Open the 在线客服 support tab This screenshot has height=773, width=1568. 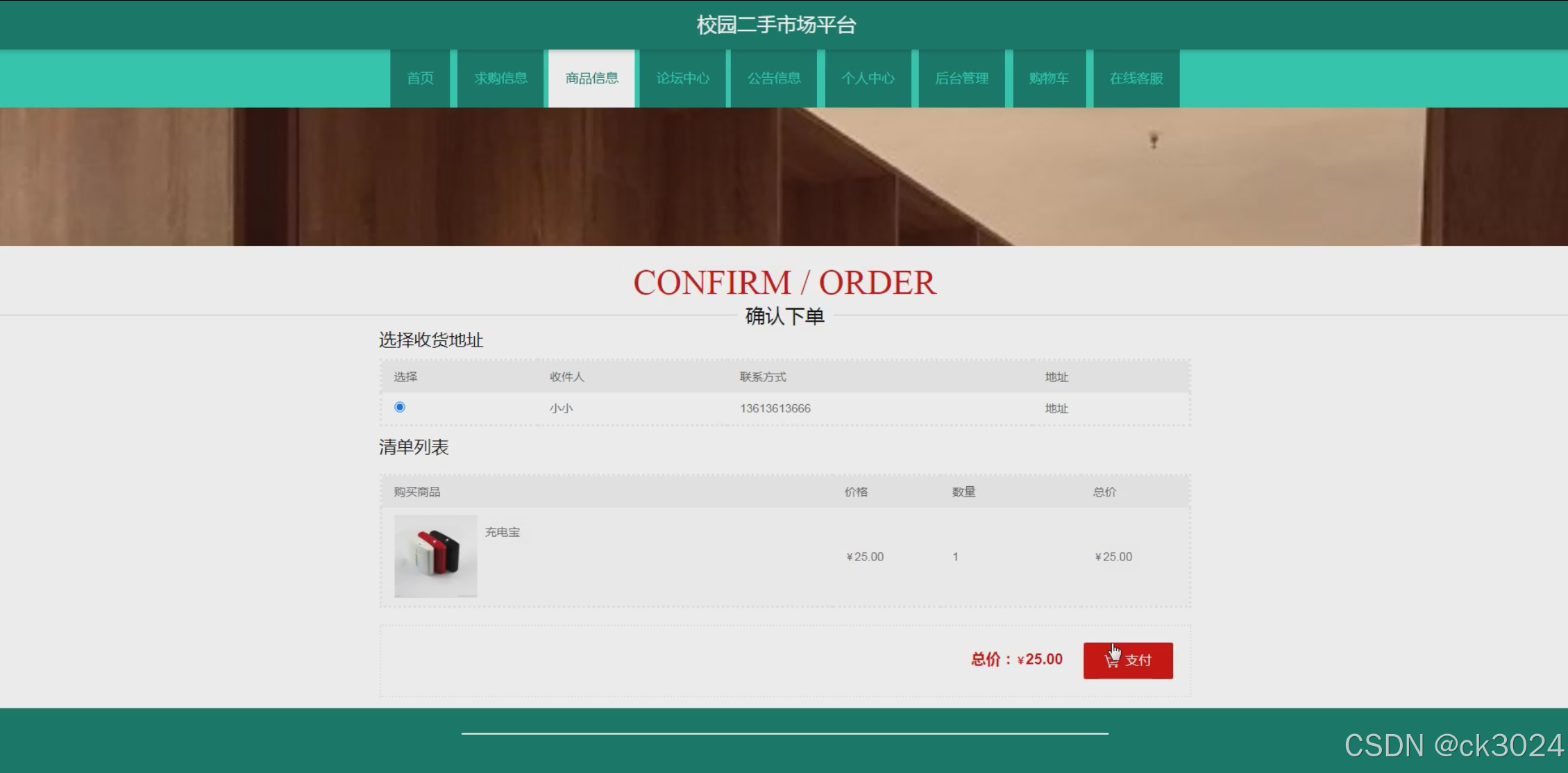click(1136, 78)
